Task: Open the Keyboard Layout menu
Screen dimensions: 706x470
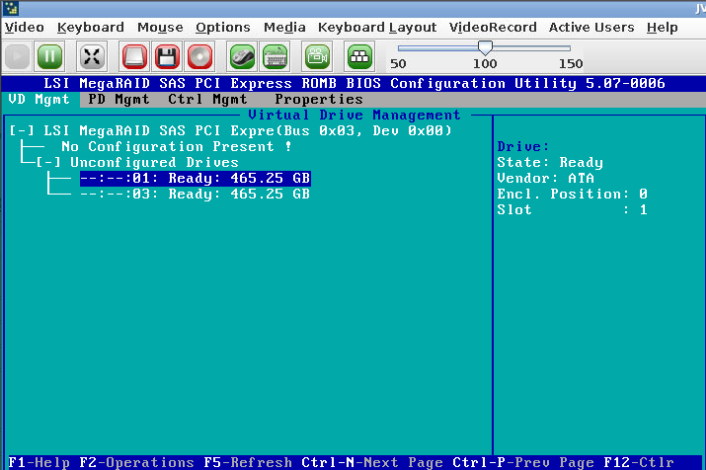Action: [377, 27]
